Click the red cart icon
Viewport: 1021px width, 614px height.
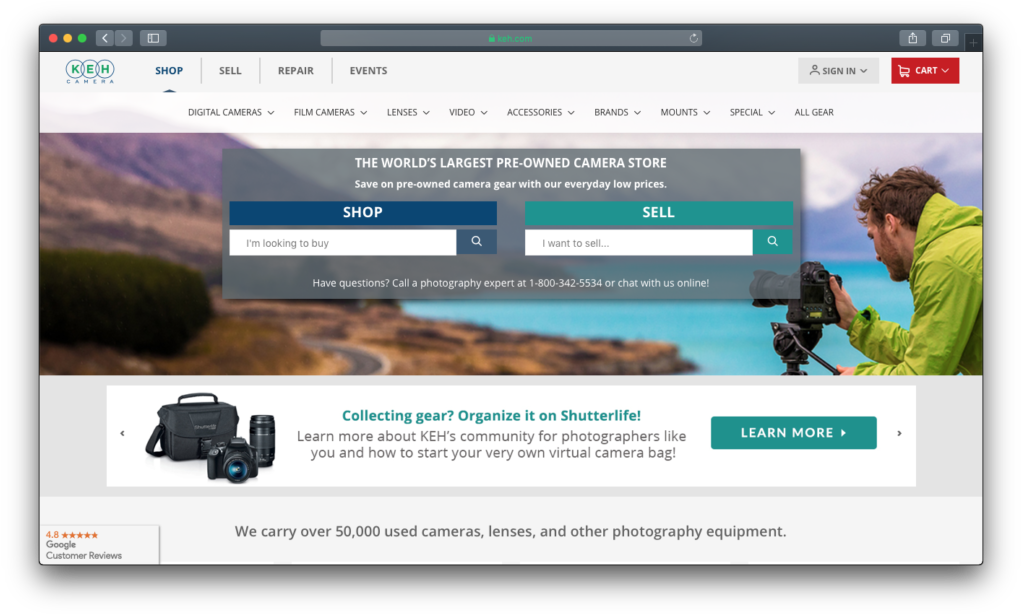click(x=904, y=71)
